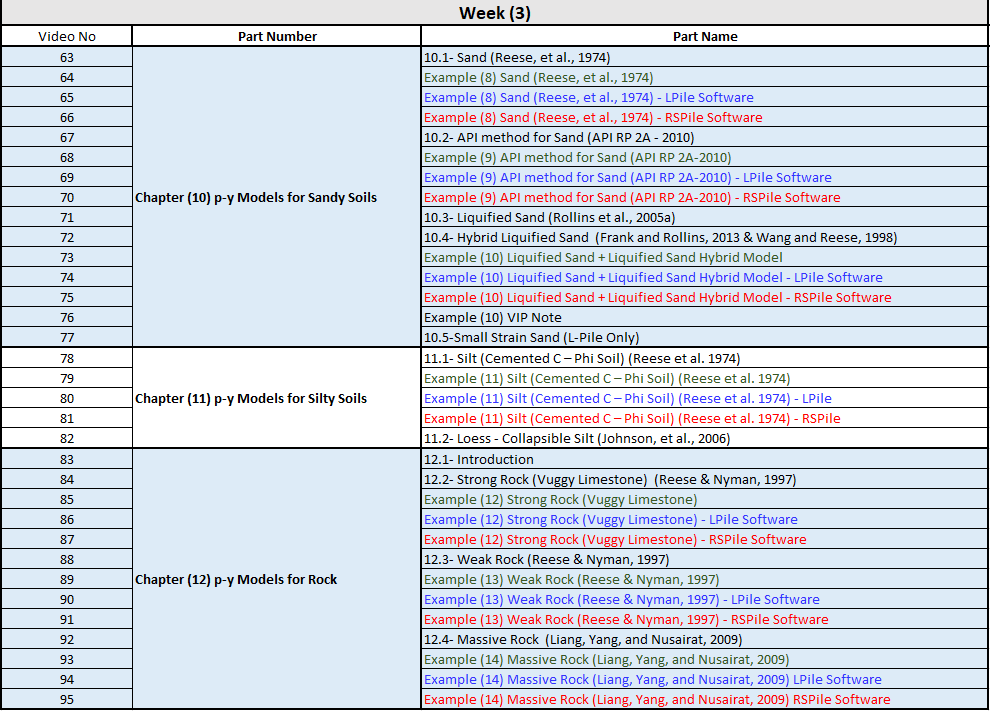
Task: Select Example (13) Weak Rock RSPile Software
Action: 626,619
